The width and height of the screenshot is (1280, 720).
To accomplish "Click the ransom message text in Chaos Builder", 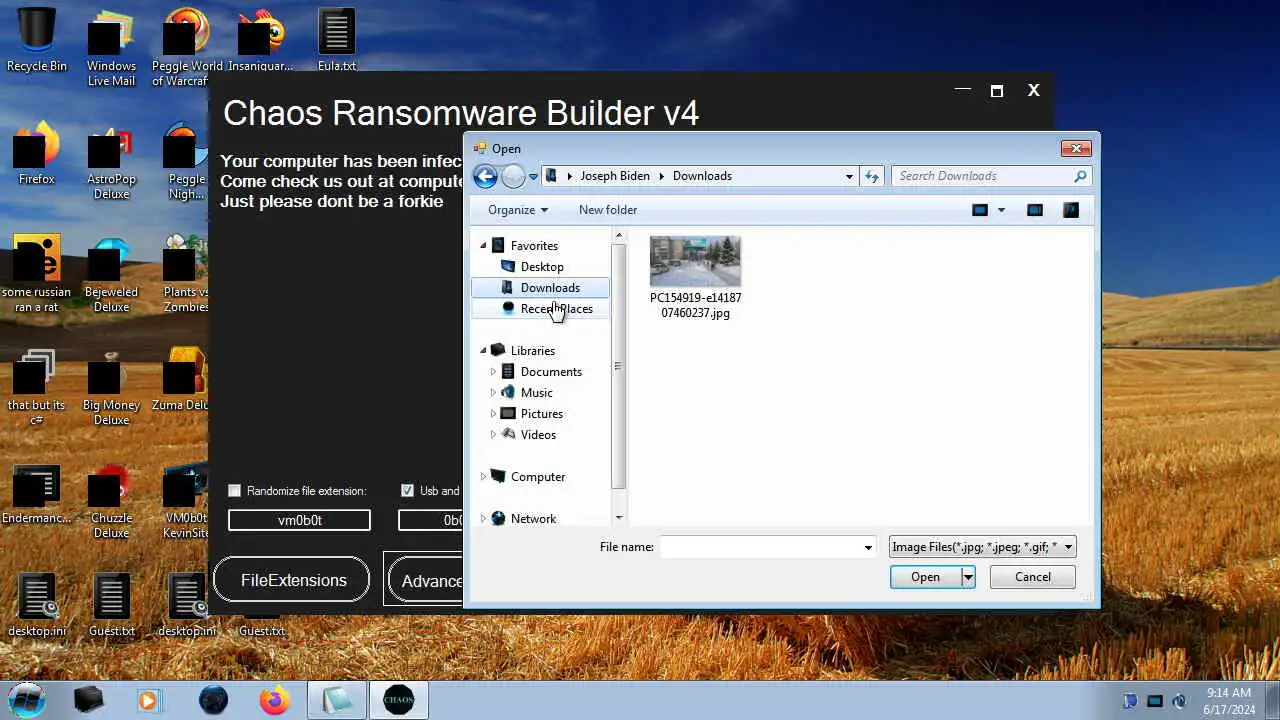I will (340, 181).
